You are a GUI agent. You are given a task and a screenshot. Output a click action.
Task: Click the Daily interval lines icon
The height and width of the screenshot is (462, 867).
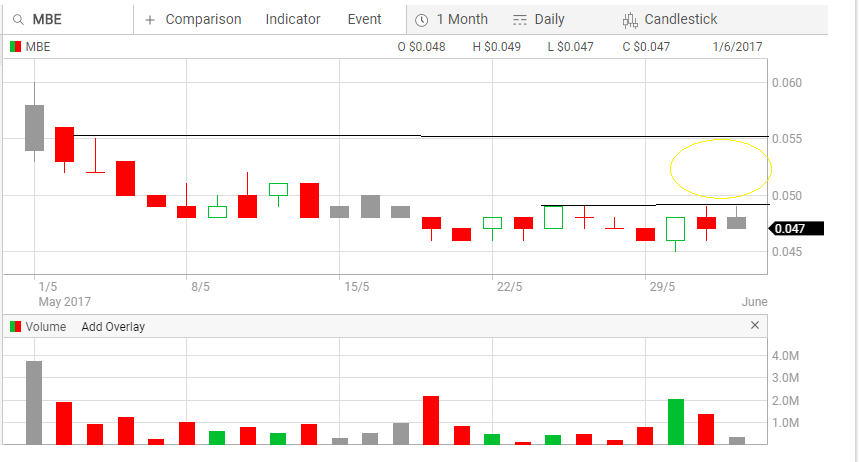click(519, 20)
